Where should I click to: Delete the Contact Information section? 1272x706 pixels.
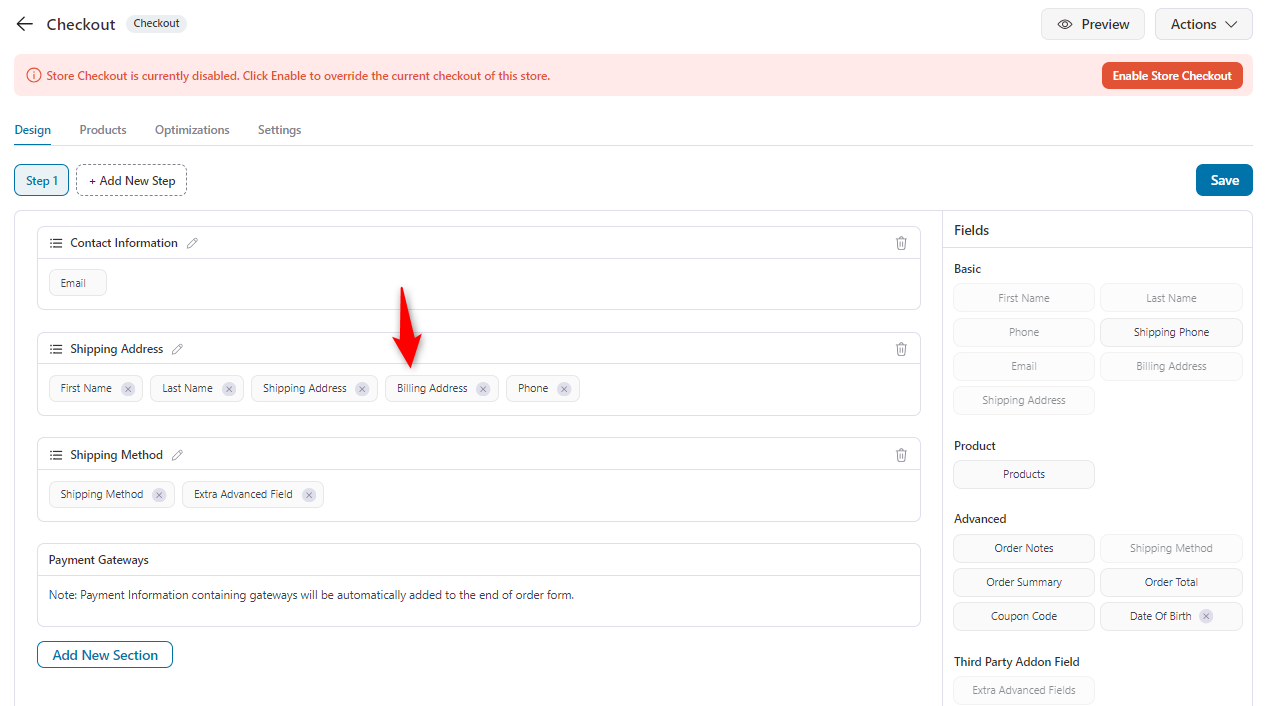pyautogui.click(x=901, y=243)
